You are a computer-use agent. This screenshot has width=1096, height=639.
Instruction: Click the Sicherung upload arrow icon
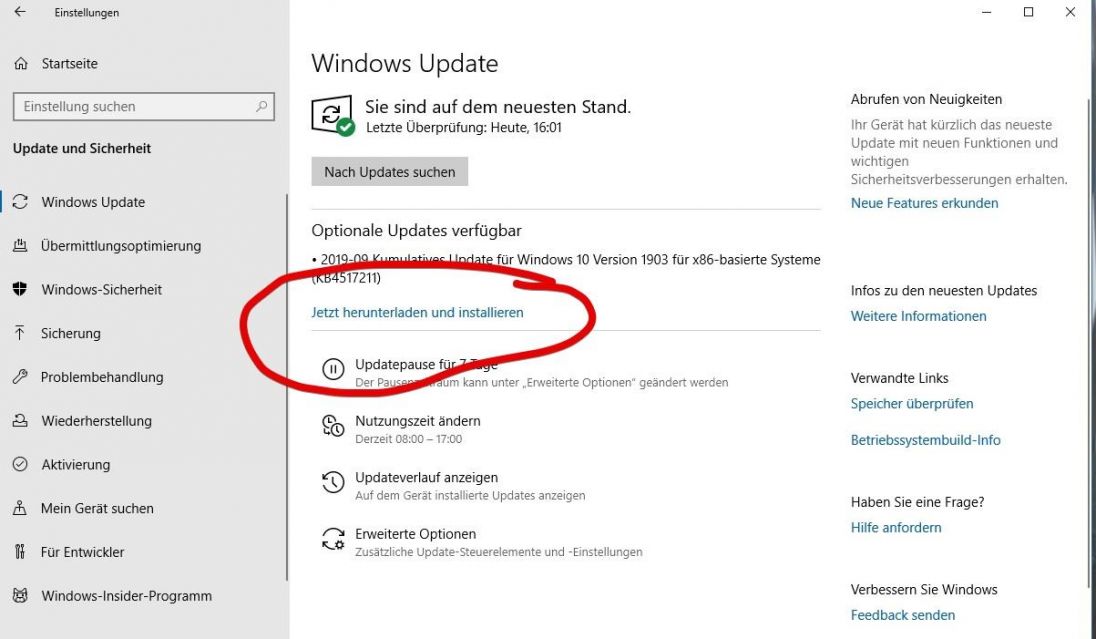[x=20, y=333]
